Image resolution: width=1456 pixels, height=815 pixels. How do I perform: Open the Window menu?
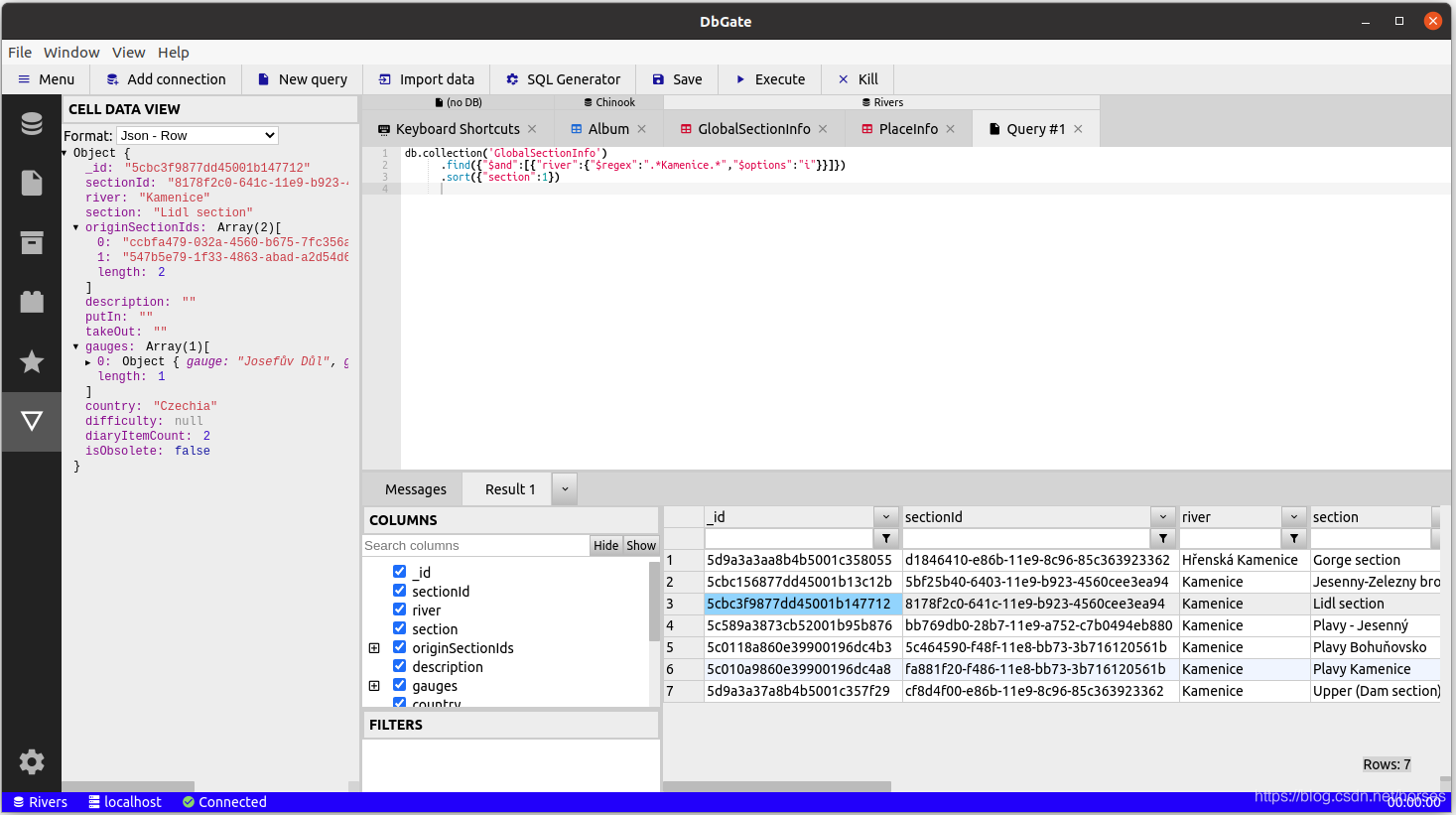(x=70, y=52)
